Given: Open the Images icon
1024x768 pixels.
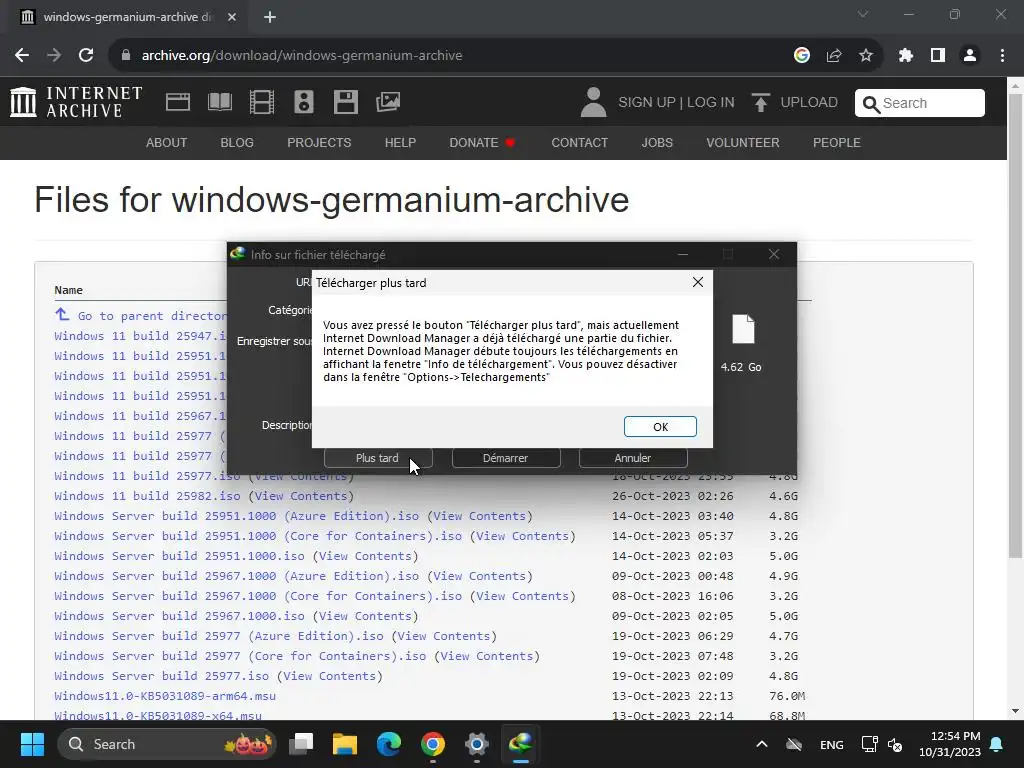Looking at the screenshot, I should pyautogui.click(x=388, y=102).
